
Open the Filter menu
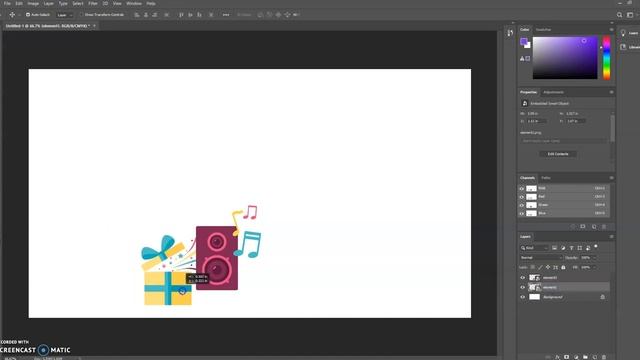pos(93,3)
